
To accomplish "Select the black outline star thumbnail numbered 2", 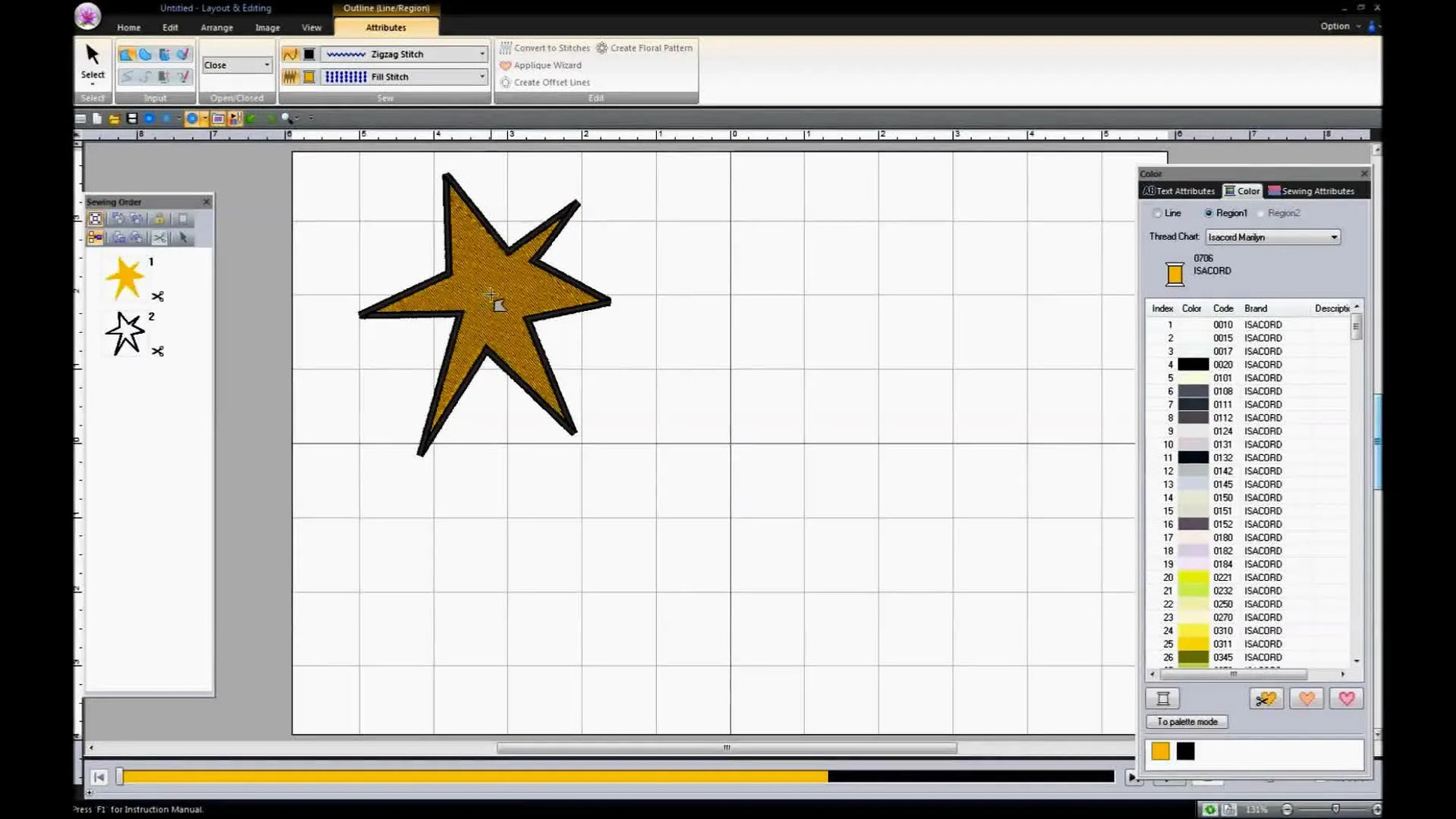I will pyautogui.click(x=125, y=333).
